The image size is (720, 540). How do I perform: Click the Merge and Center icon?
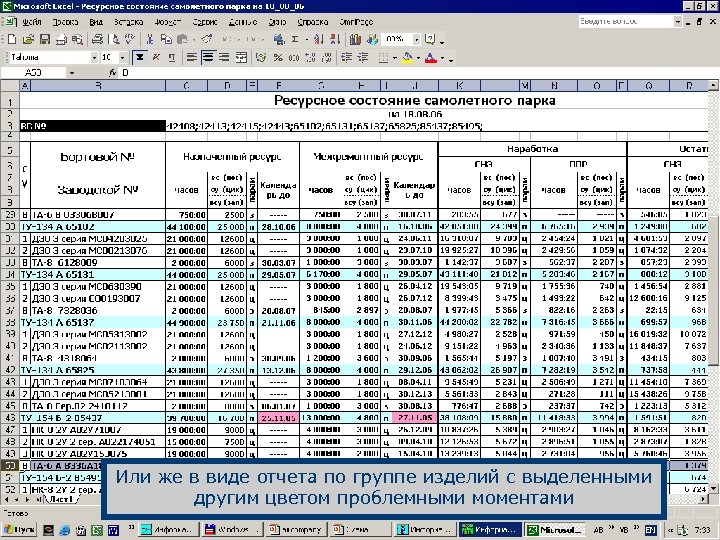(x=241, y=57)
